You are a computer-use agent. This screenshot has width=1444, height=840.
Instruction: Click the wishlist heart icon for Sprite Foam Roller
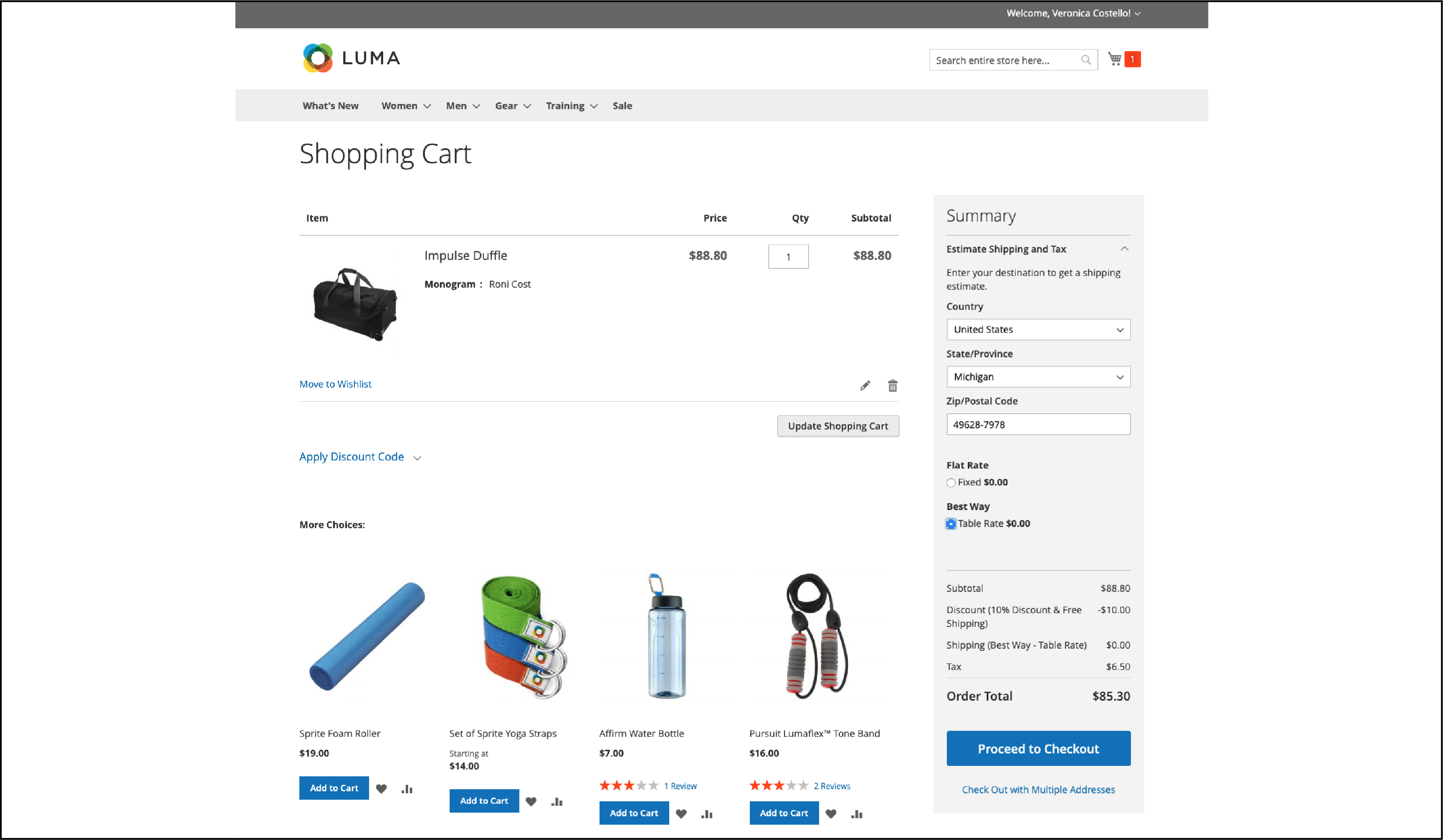tap(381, 789)
